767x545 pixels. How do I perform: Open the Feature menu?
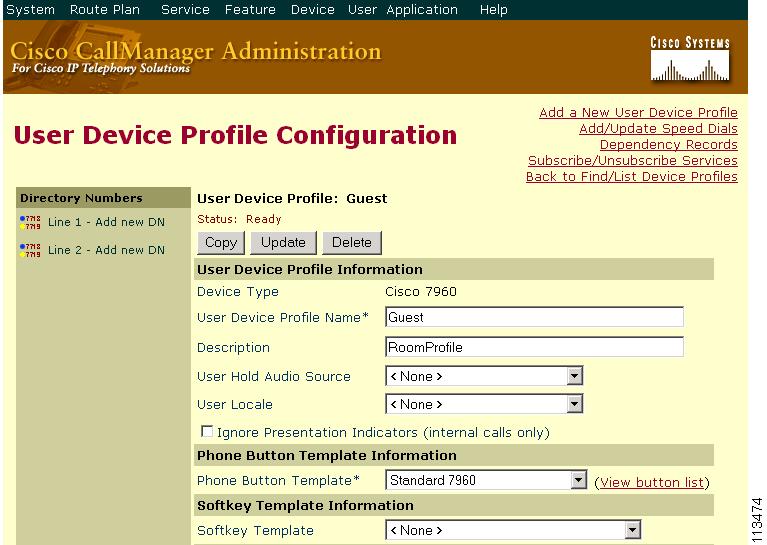tap(250, 9)
